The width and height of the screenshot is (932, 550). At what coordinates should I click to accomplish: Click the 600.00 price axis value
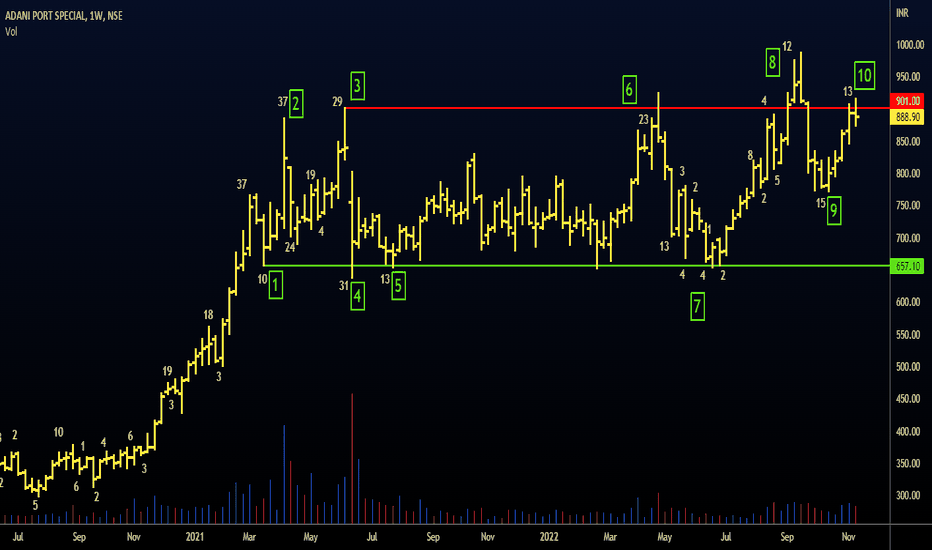(x=910, y=302)
